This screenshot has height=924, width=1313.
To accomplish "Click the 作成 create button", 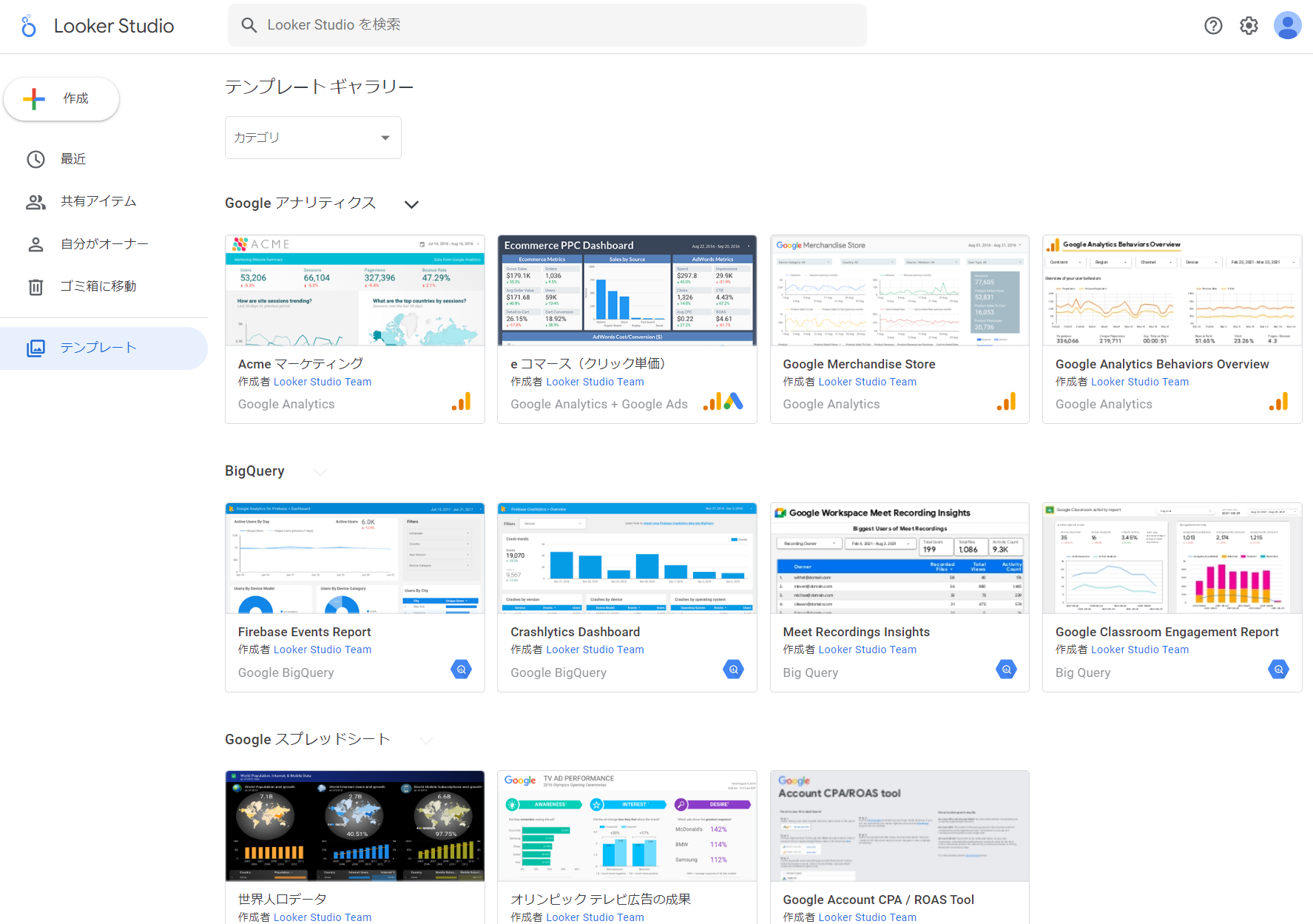I will (x=61, y=98).
